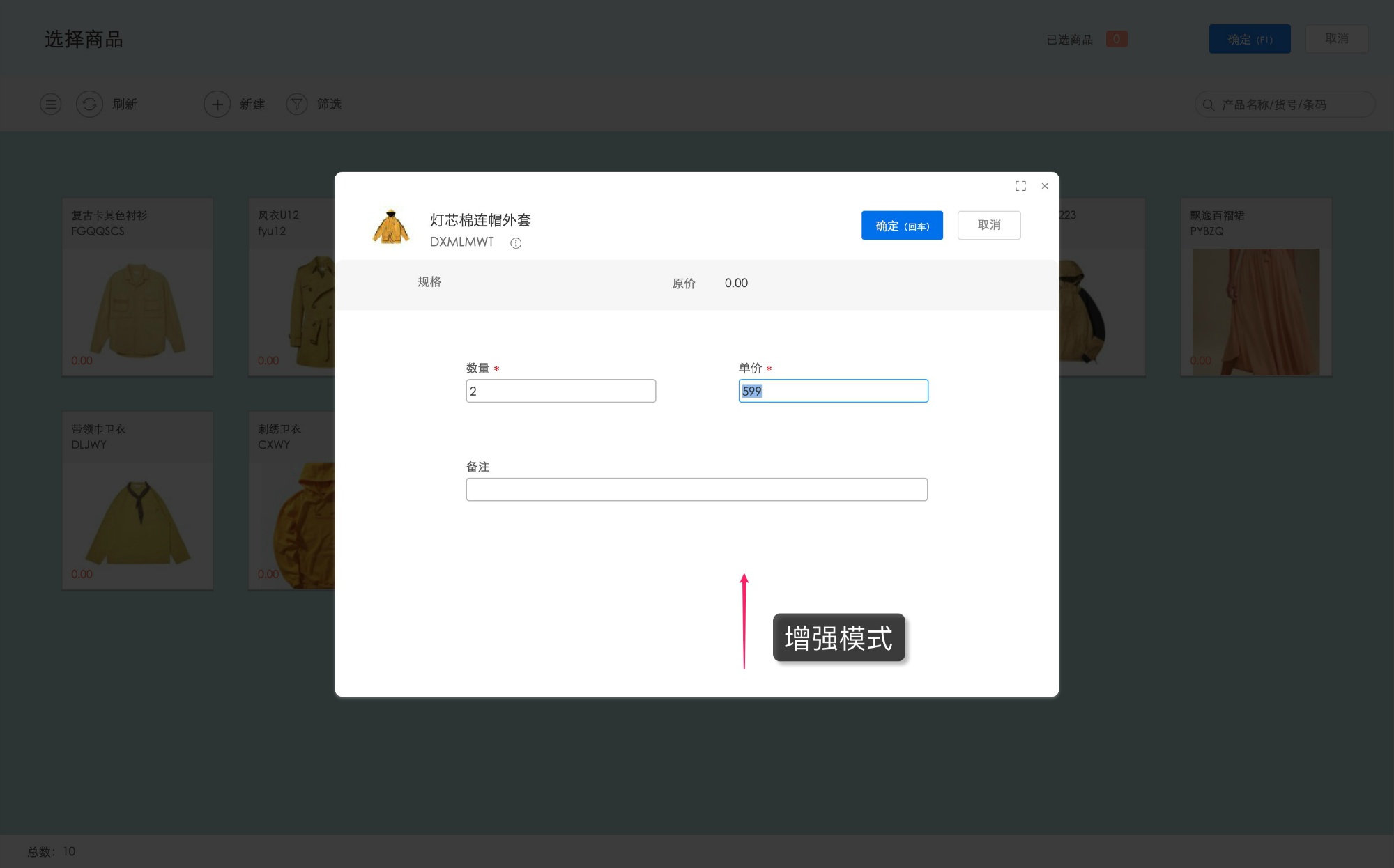The image size is (1394, 868).
Task: Click the 备注 input field
Action: click(x=697, y=490)
